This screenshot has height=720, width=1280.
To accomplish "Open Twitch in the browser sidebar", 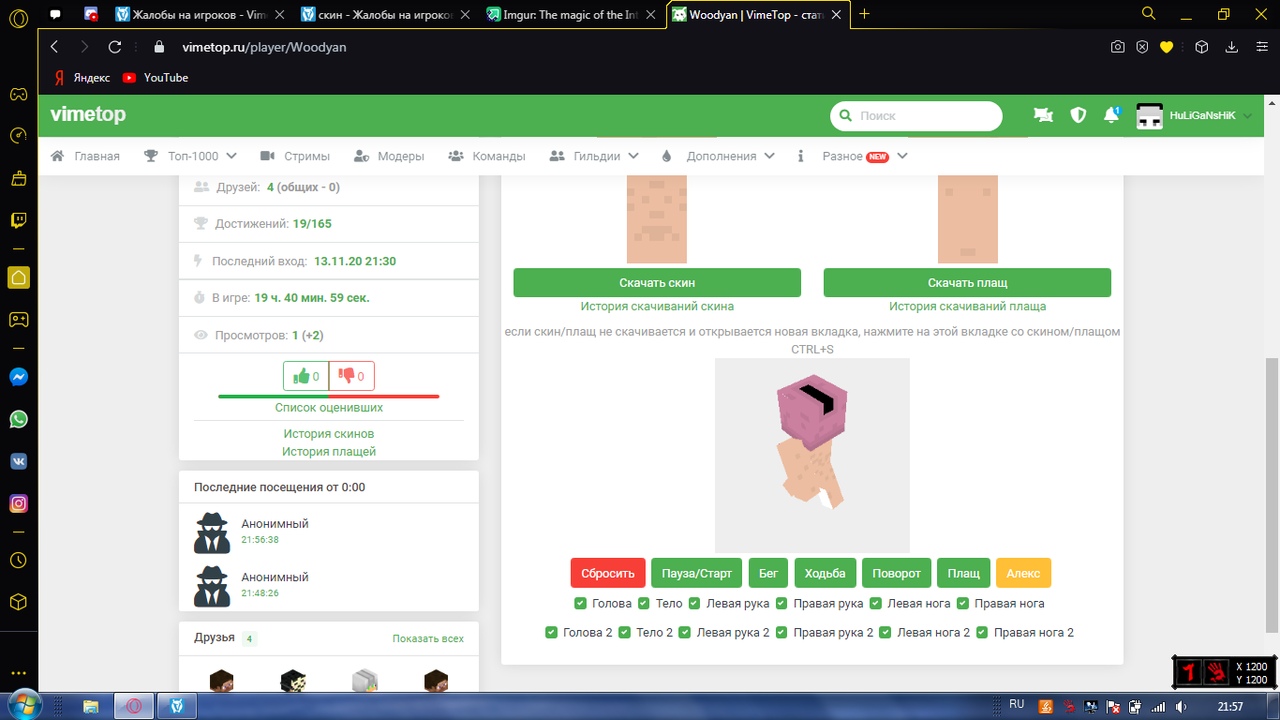I will (18, 221).
